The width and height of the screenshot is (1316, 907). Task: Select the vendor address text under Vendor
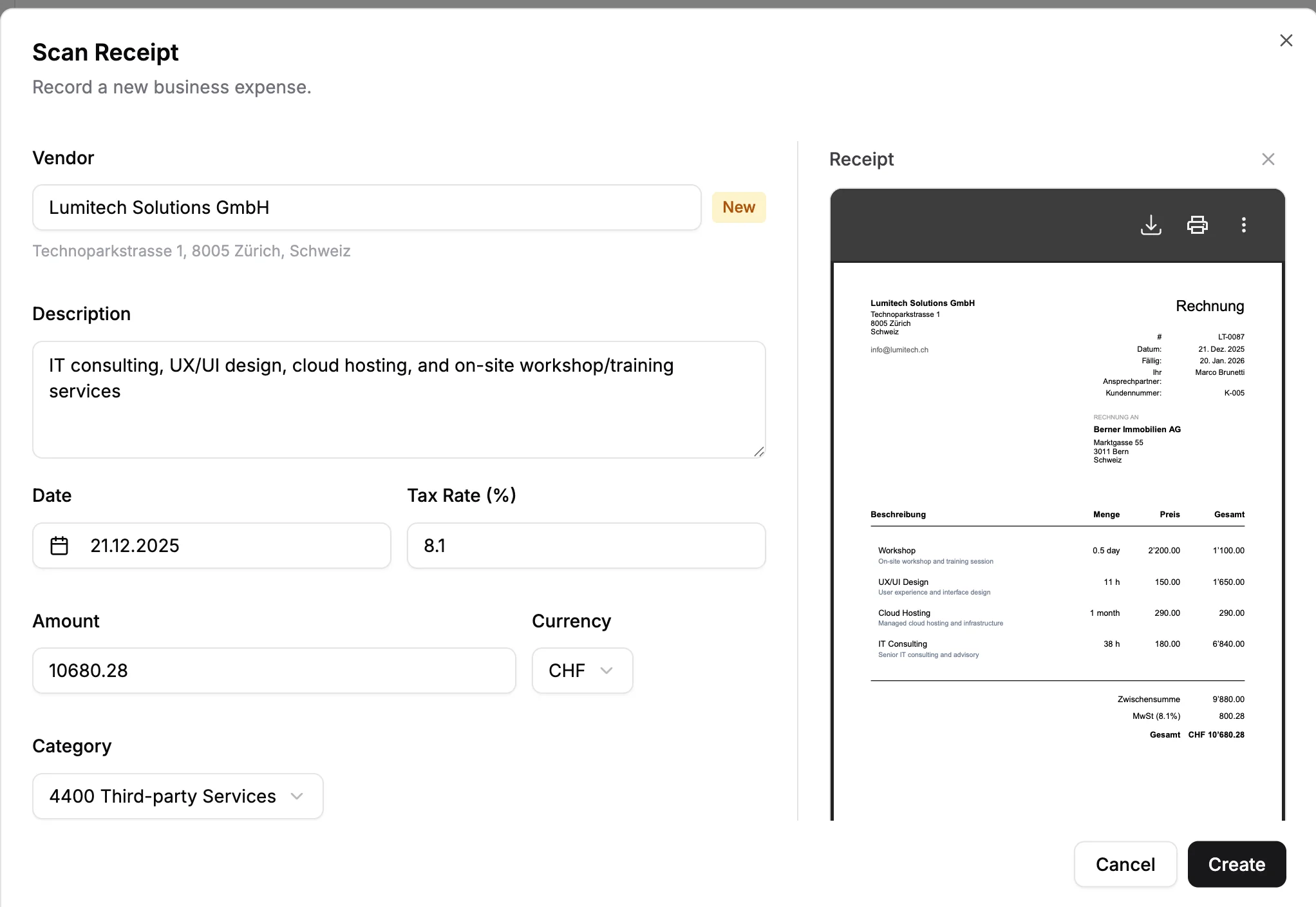pos(191,251)
